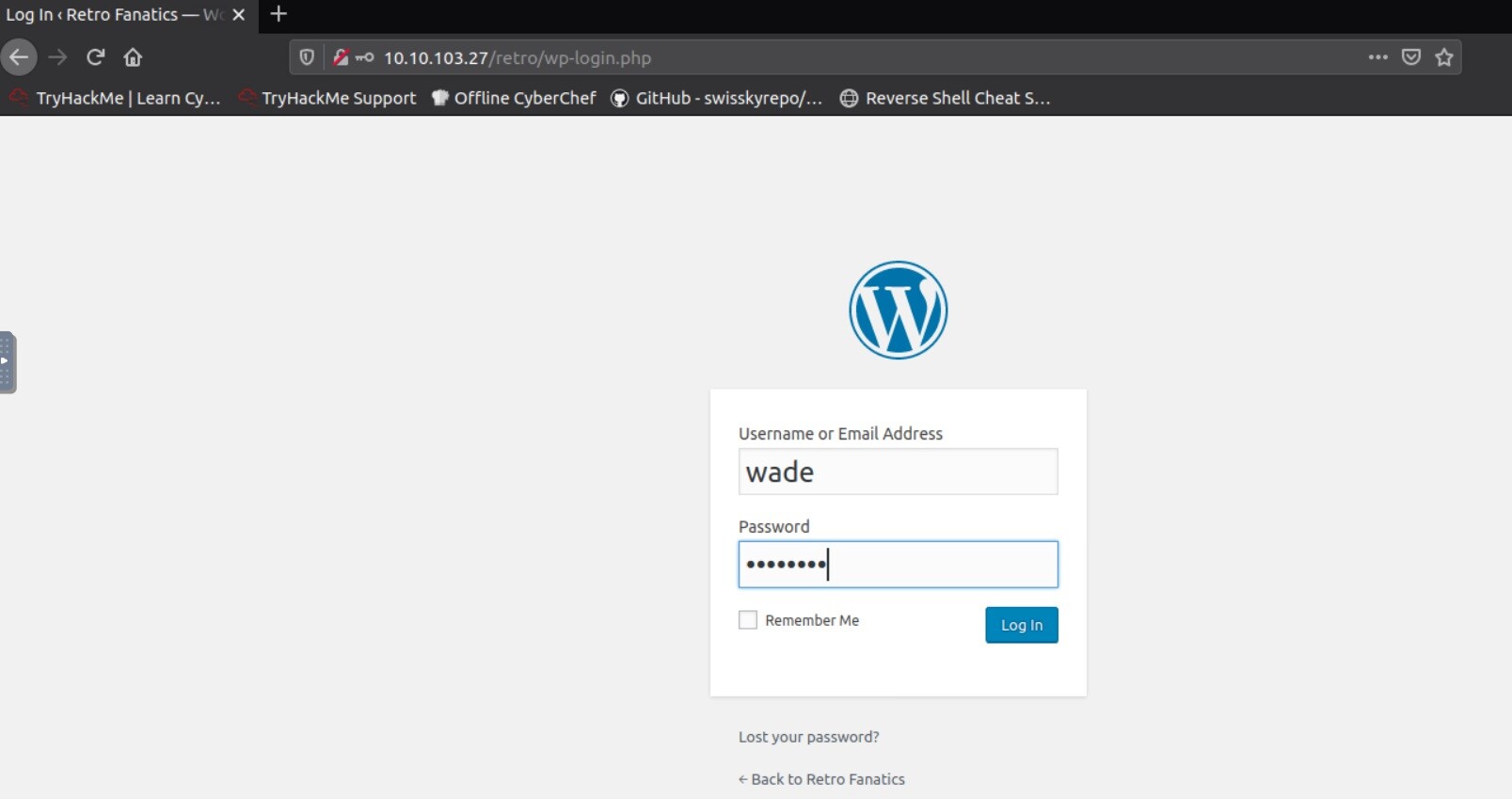Click the insecure connection lock icon
Screen dimensions: 1512x799
pos(341,57)
